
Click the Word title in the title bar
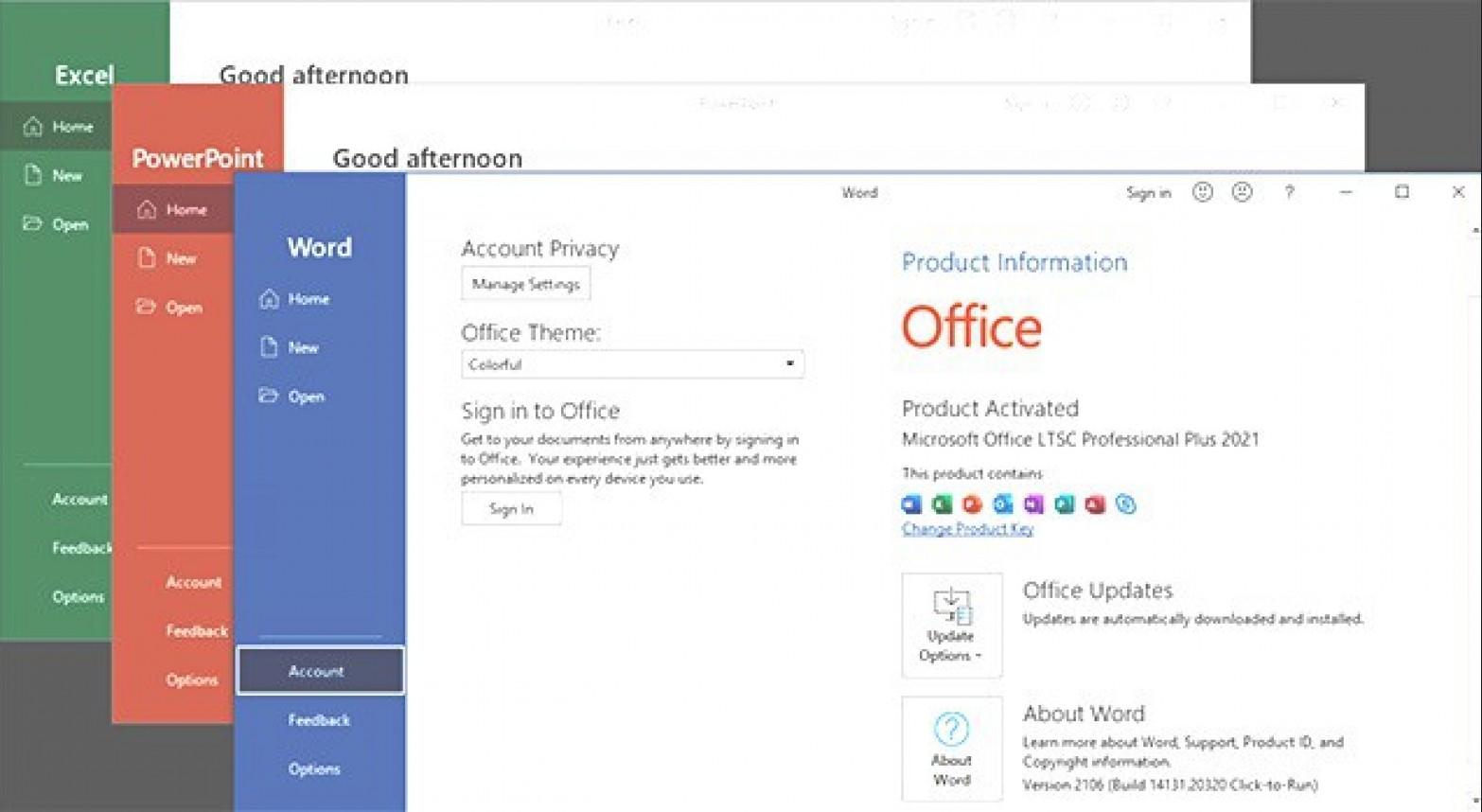point(859,193)
